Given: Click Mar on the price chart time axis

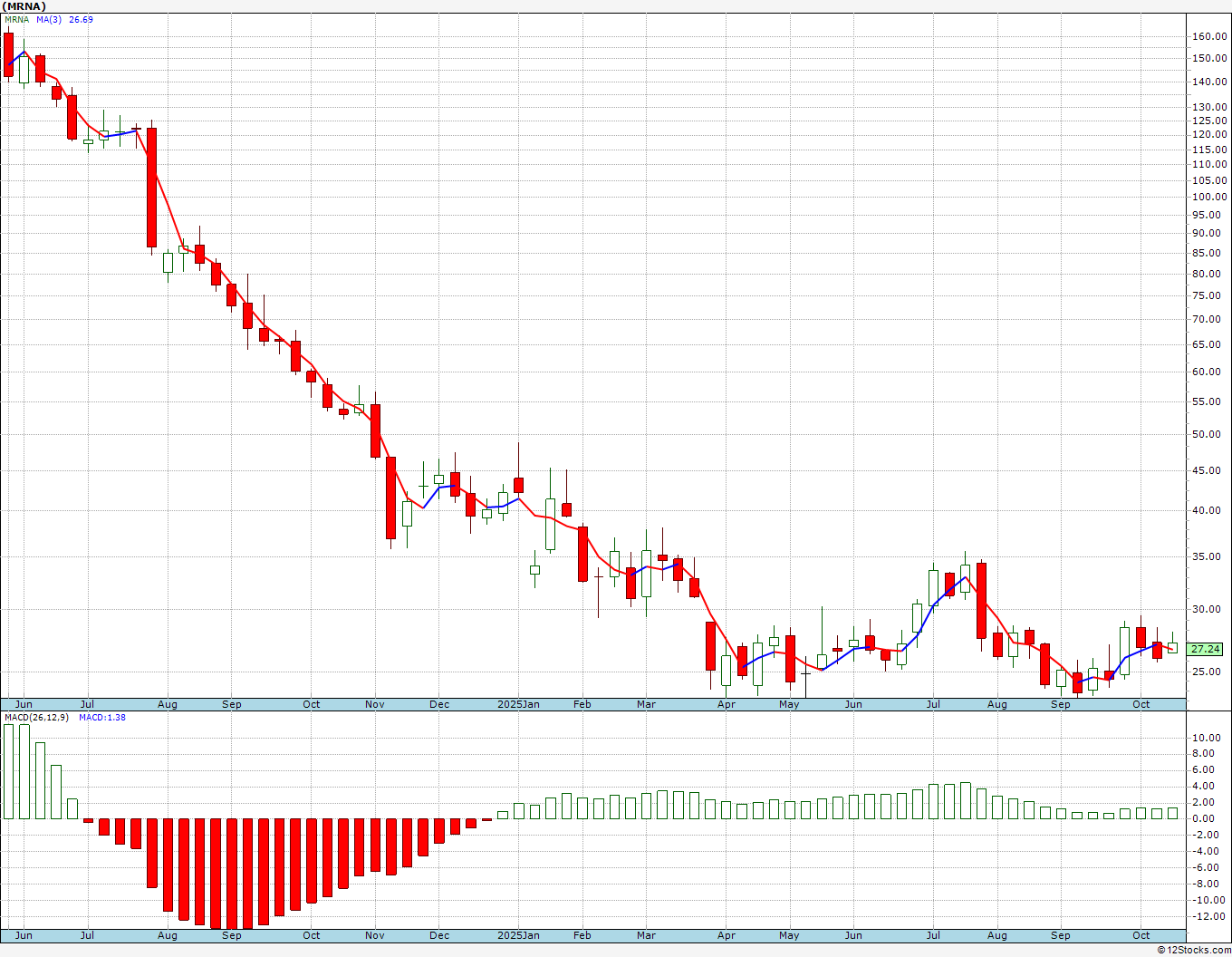Looking at the screenshot, I should tap(646, 704).
